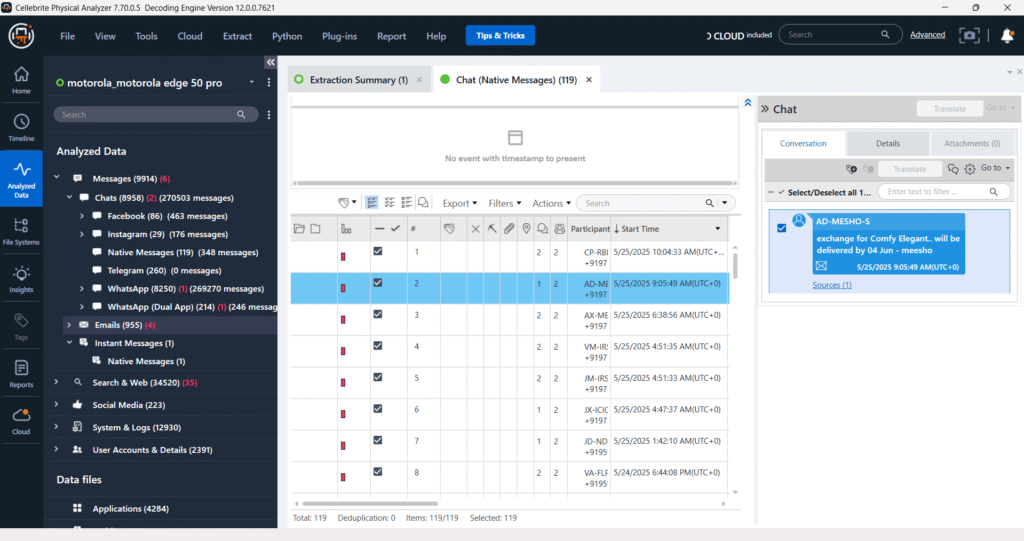Screen dimensions: 1024x541
Task: Click the Enter text to filter field
Action: [x=942, y=191]
